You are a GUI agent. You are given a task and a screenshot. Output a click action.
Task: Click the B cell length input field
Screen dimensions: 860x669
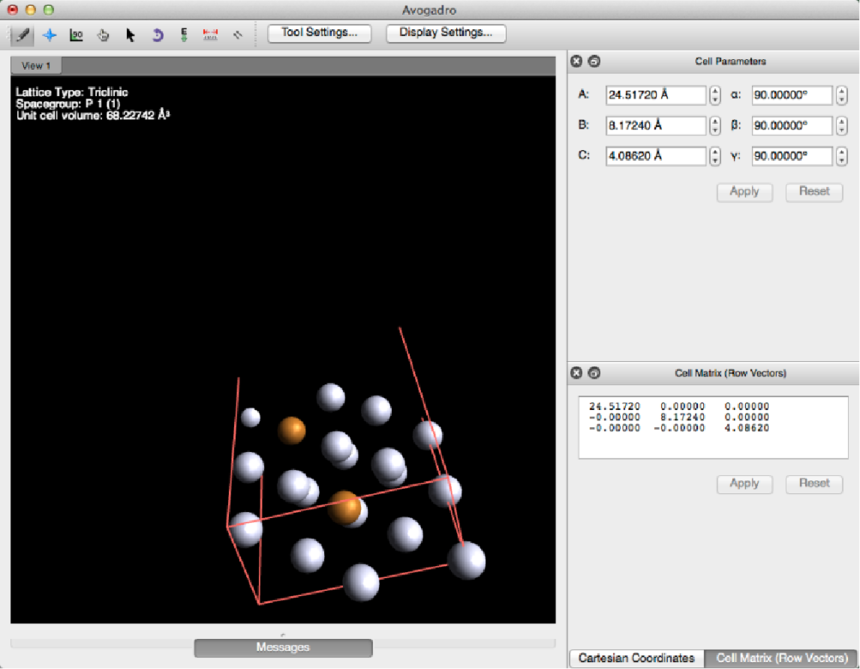click(x=655, y=126)
